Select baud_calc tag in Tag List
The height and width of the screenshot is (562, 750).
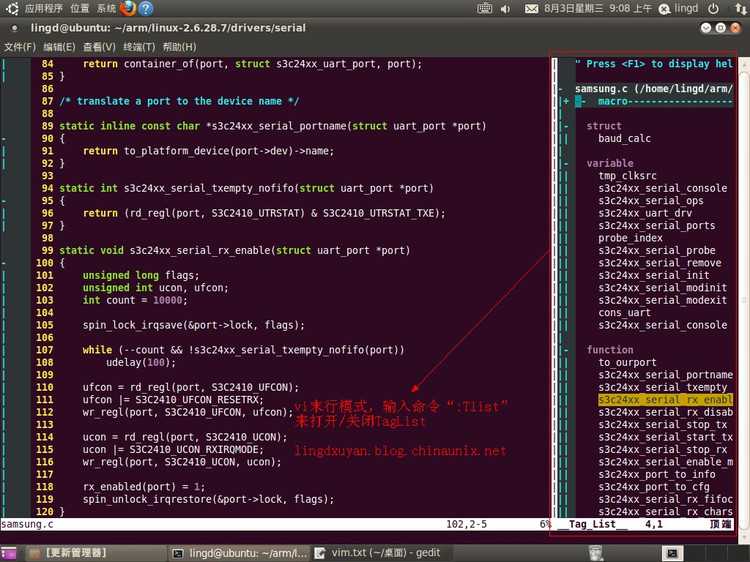624,139
